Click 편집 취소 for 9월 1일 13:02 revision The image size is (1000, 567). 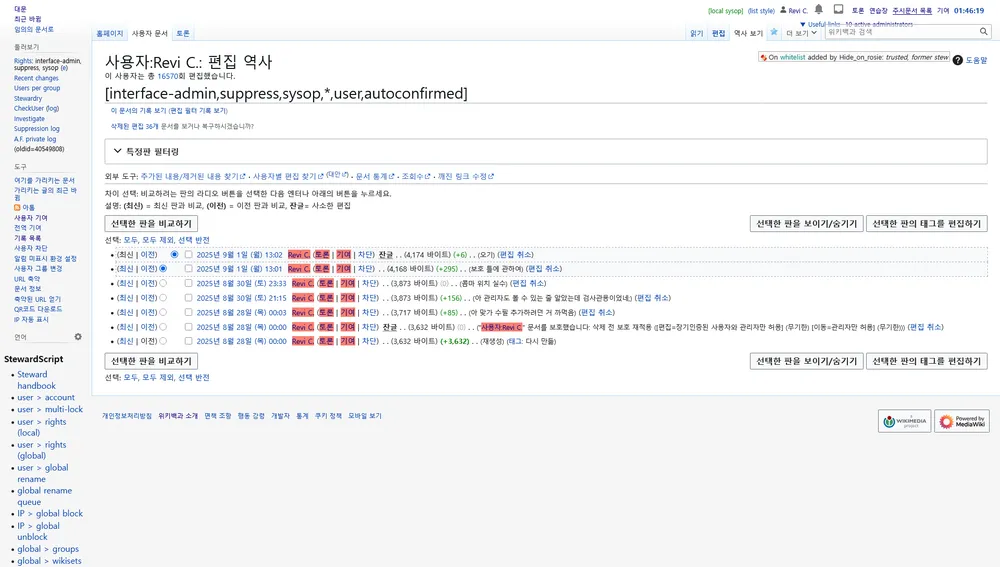pyautogui.click(x=515, y=254)
